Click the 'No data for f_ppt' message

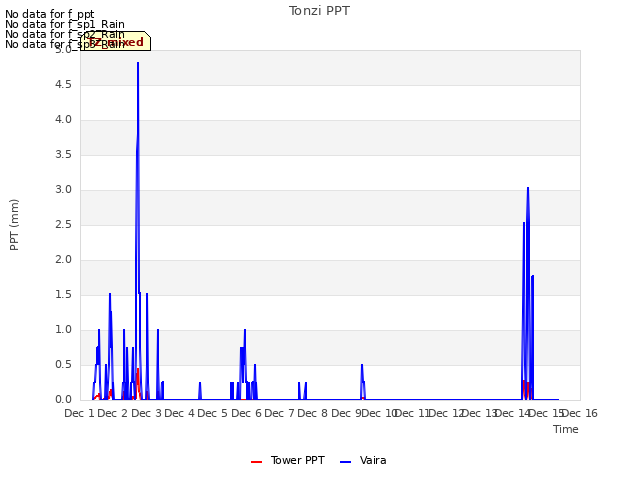49,14
